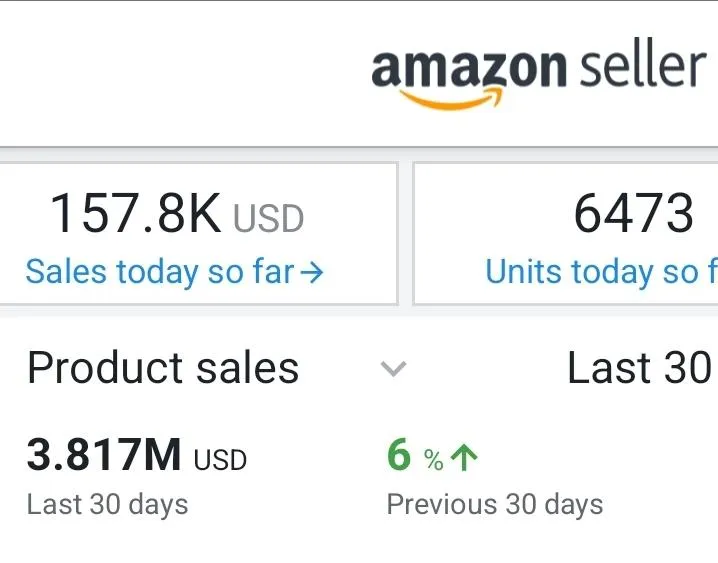Viewport: 718px width, 563px height.
Task: Open the Sales today so far link
Action: (160, 271)
